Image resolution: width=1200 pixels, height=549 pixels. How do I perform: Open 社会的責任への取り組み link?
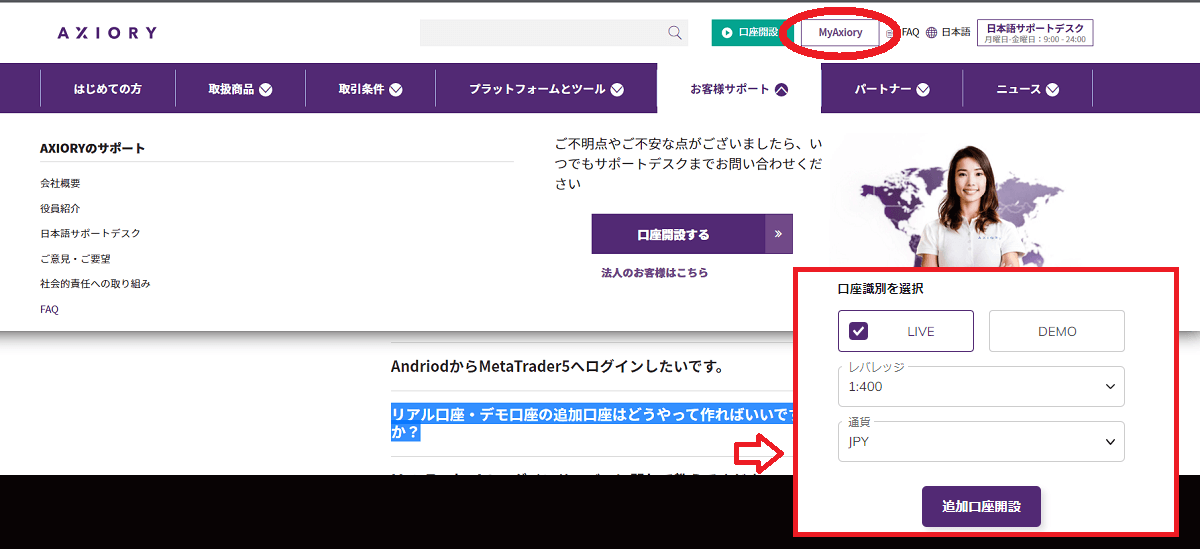(95, 283)
